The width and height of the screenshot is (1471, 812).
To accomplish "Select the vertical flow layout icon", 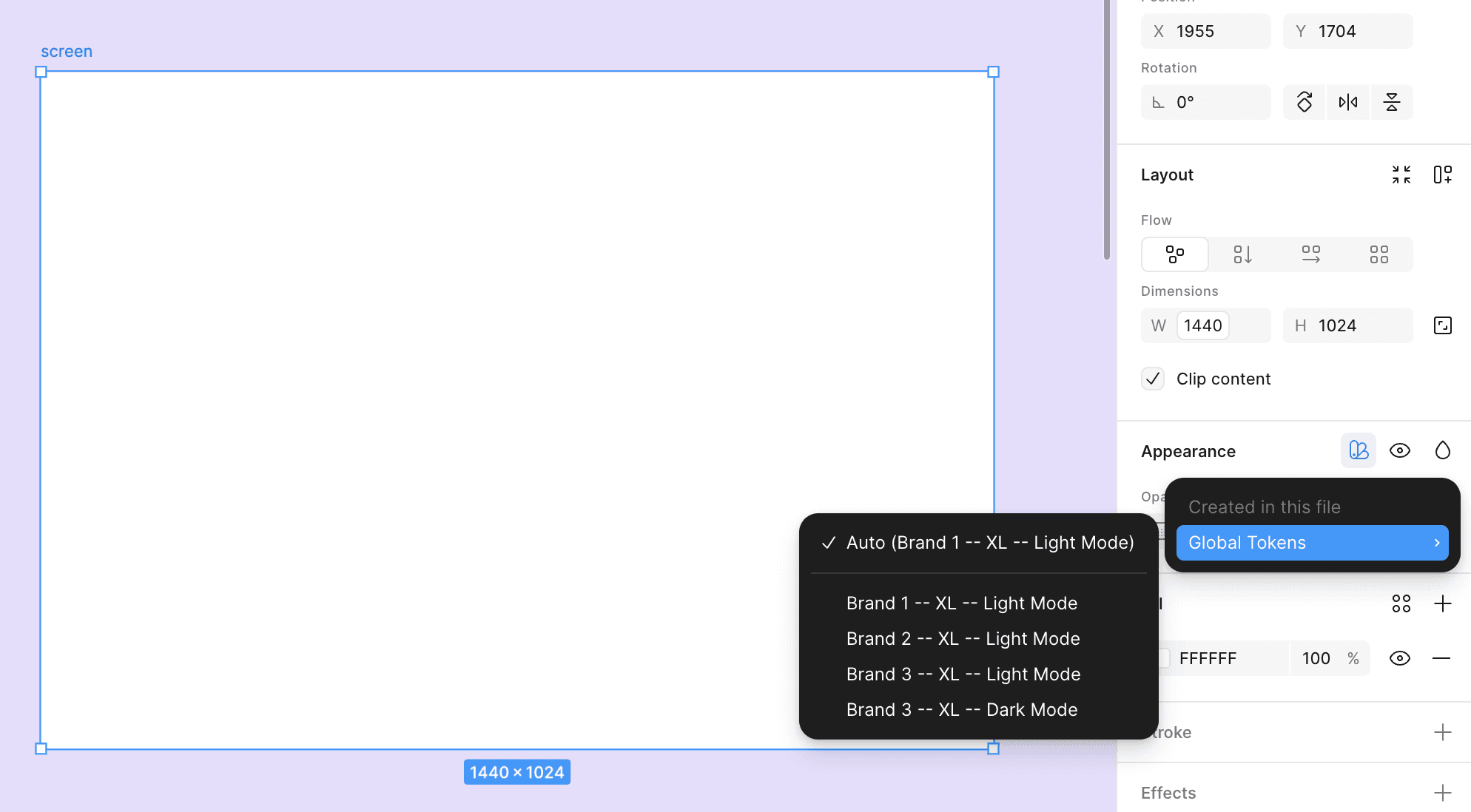I will pos(1242,254).
